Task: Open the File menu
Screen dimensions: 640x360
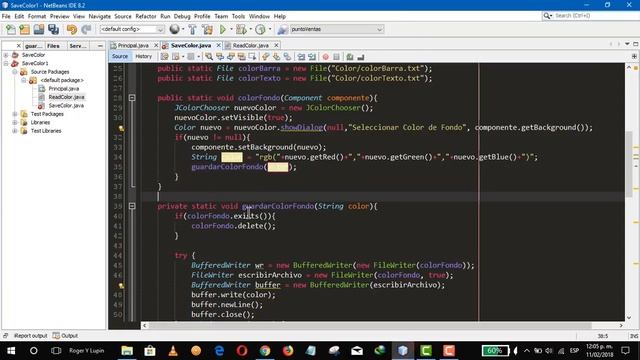Action: 6,16
